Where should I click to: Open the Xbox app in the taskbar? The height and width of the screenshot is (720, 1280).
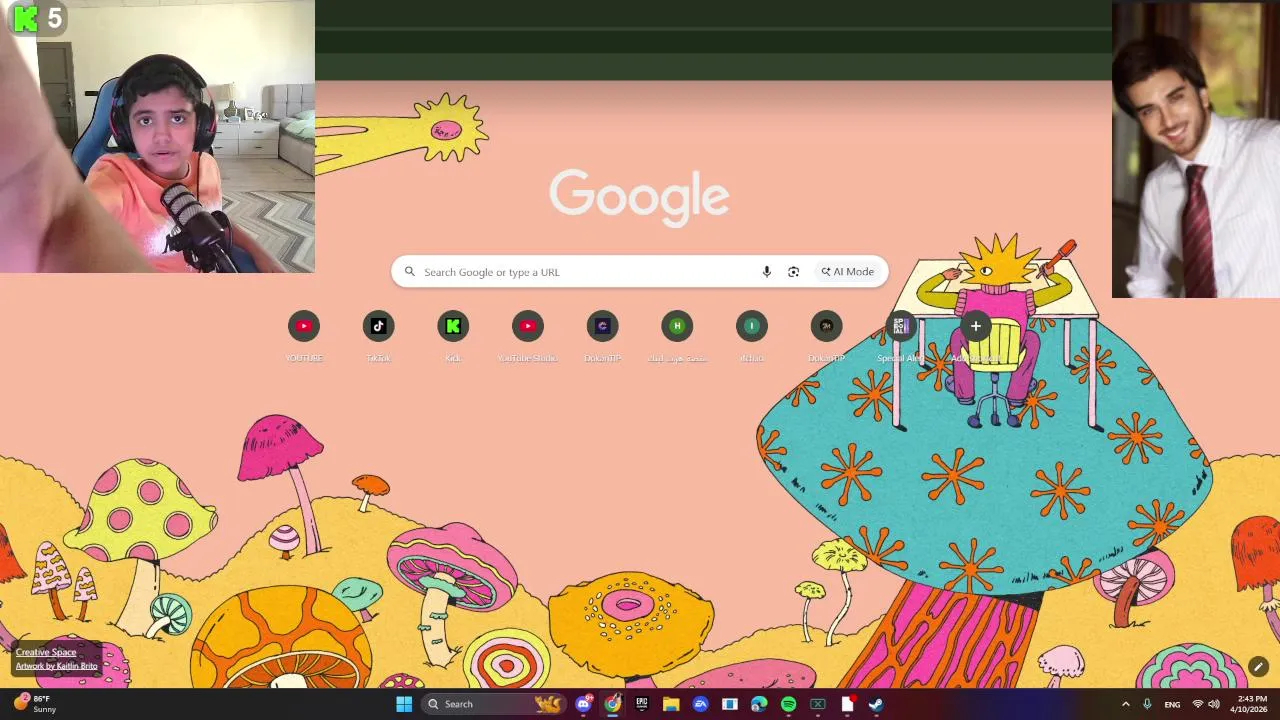point(817,704)
